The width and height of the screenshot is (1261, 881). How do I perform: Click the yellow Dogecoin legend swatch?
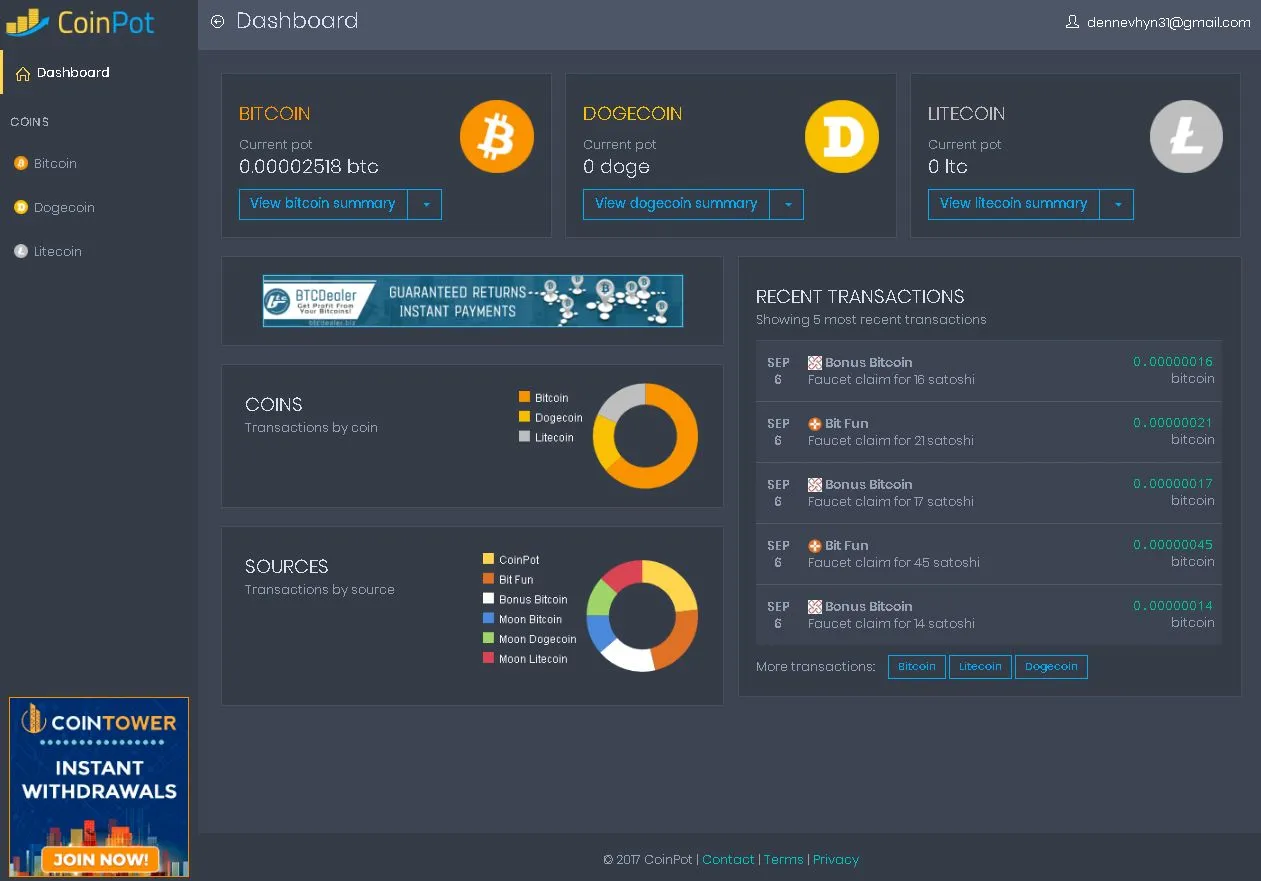click(x=524, y=417)
